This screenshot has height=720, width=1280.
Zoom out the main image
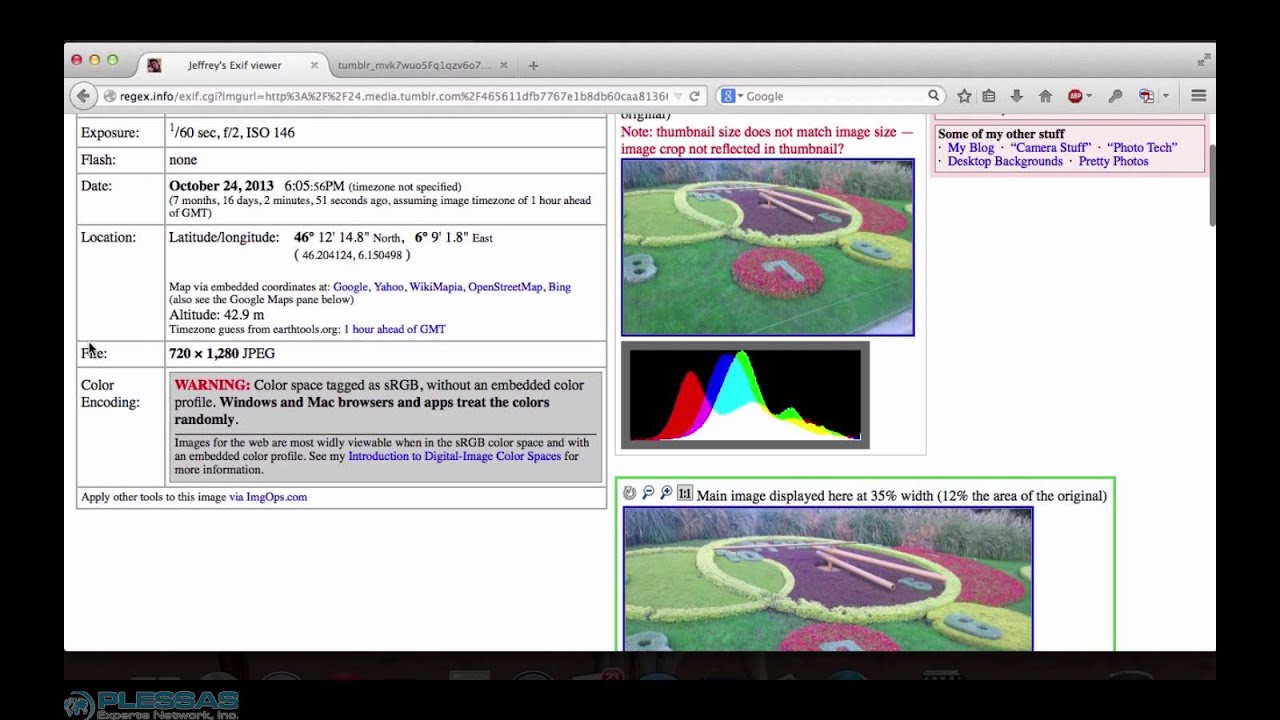(648, 493)
